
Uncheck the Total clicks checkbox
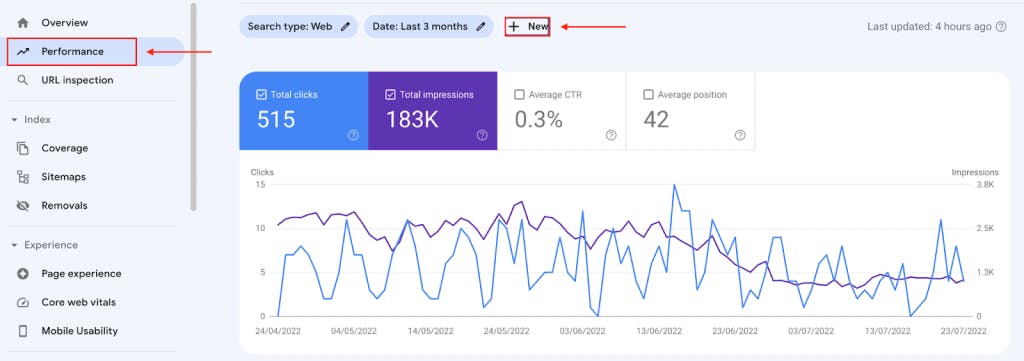(261, 95)
